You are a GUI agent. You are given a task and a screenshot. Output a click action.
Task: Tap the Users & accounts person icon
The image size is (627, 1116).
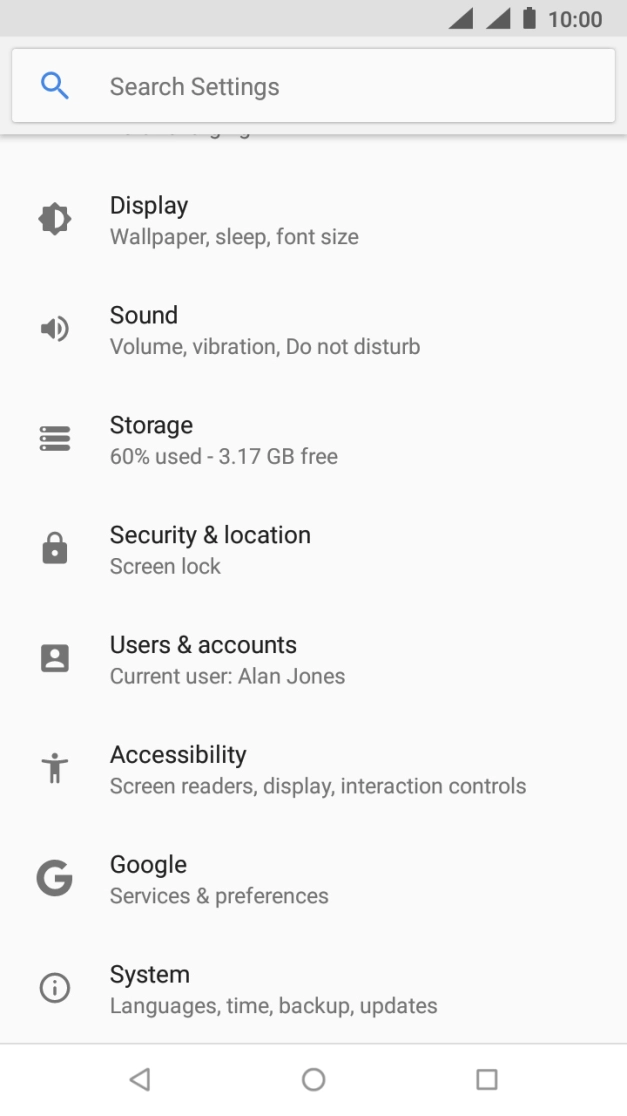(54, 659)
